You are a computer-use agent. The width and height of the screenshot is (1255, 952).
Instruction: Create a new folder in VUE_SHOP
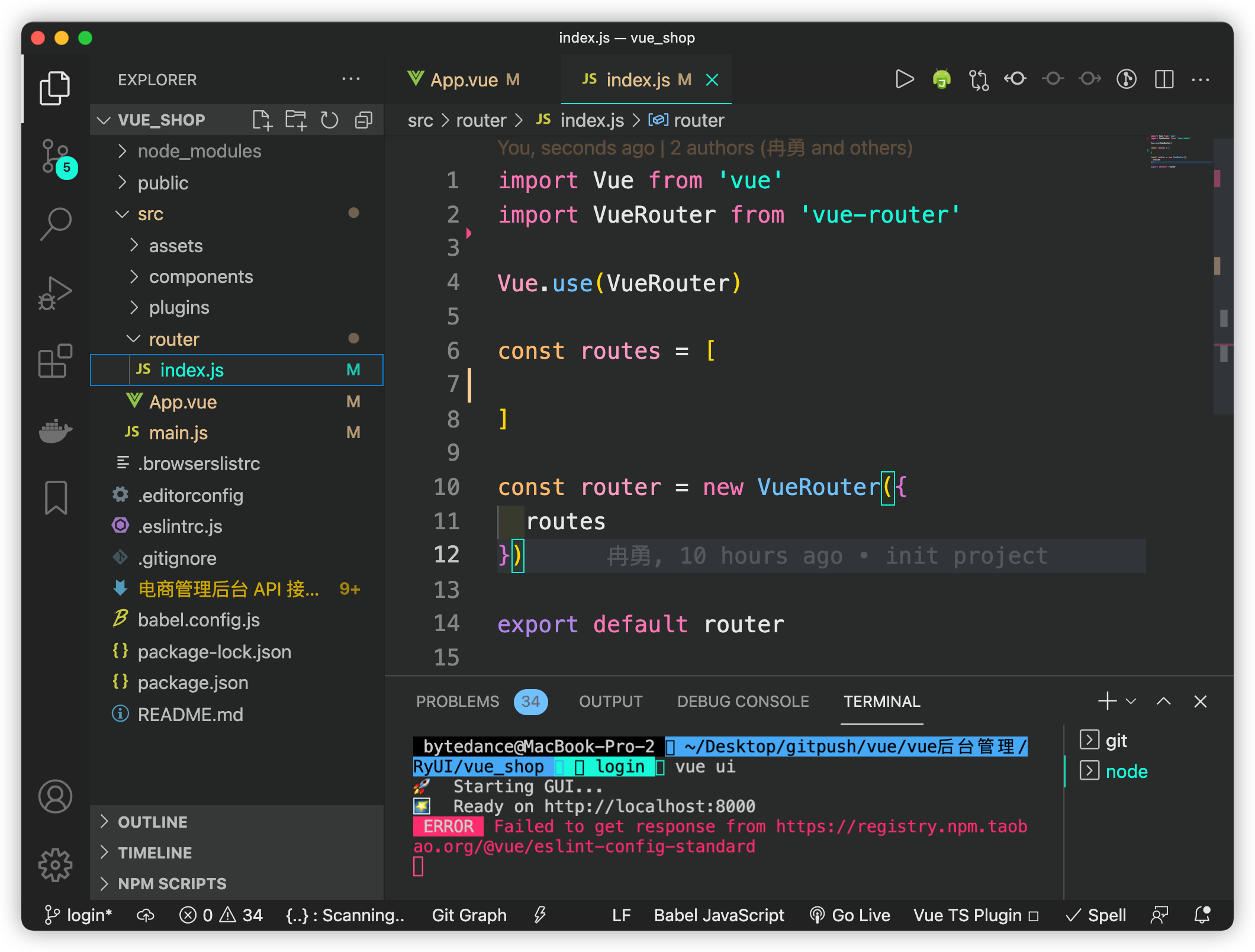point(295,120)
